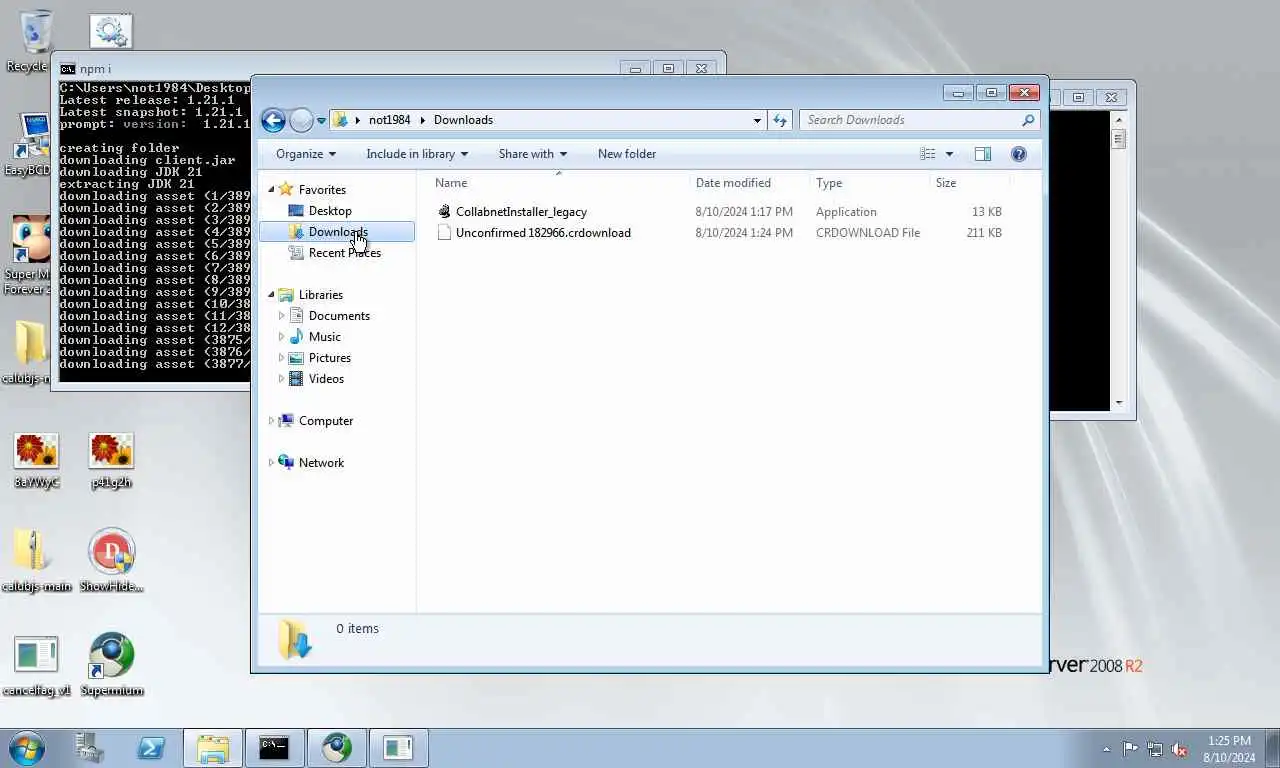Select the Unconfirmed 182966.crdownload file
Image resolution: width=1280 pixels, height=768 pixels.
click(x=543, y=233)
